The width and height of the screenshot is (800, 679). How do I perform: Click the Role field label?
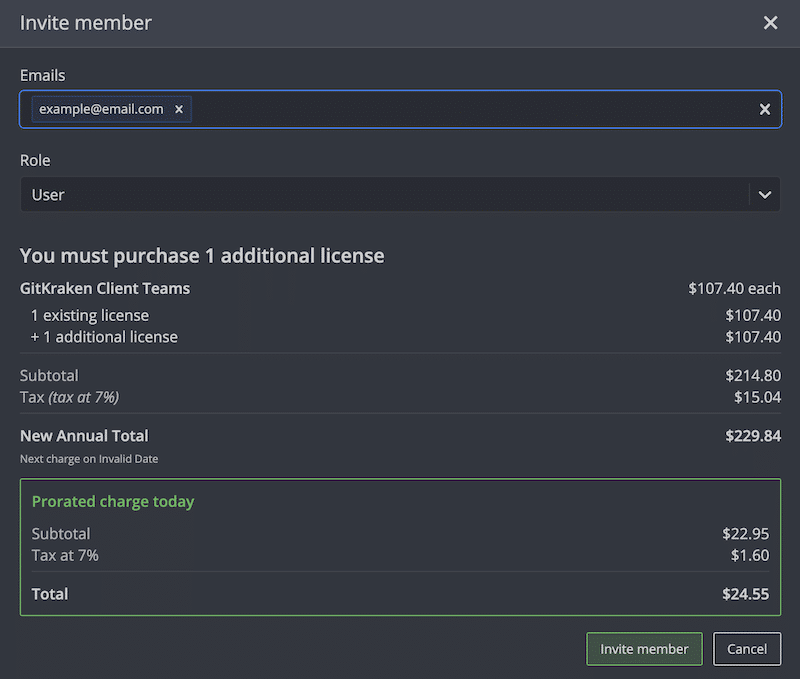(x=35, y=160)
